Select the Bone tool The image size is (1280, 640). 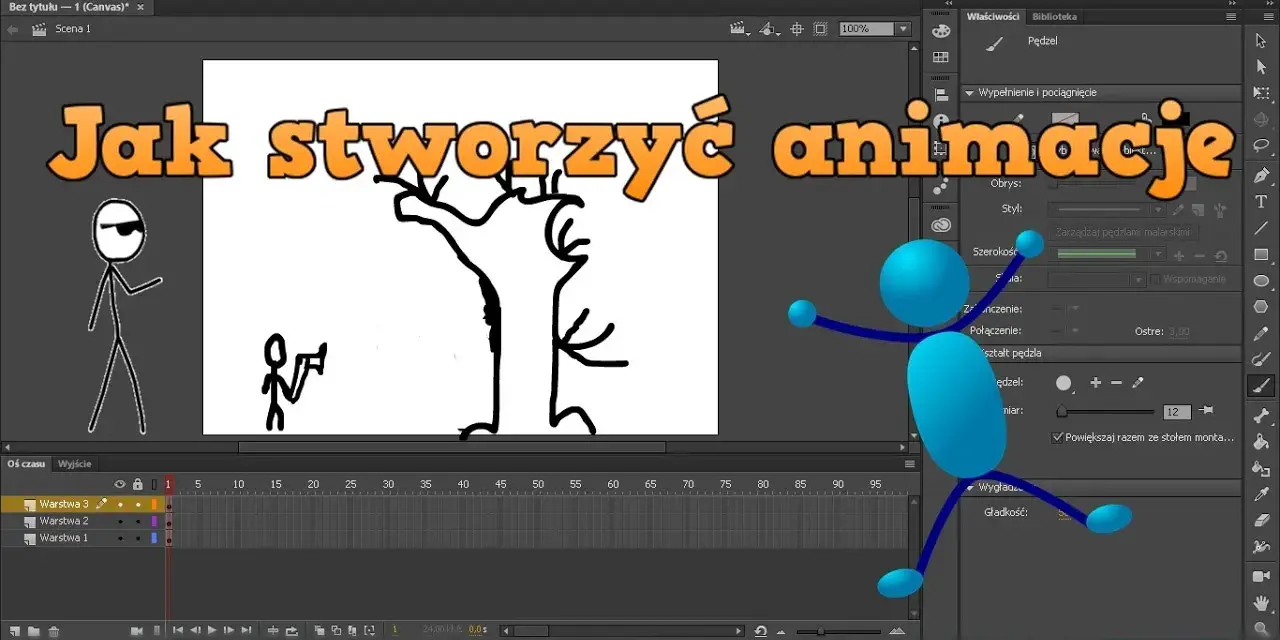click(x=1261, y=416)
